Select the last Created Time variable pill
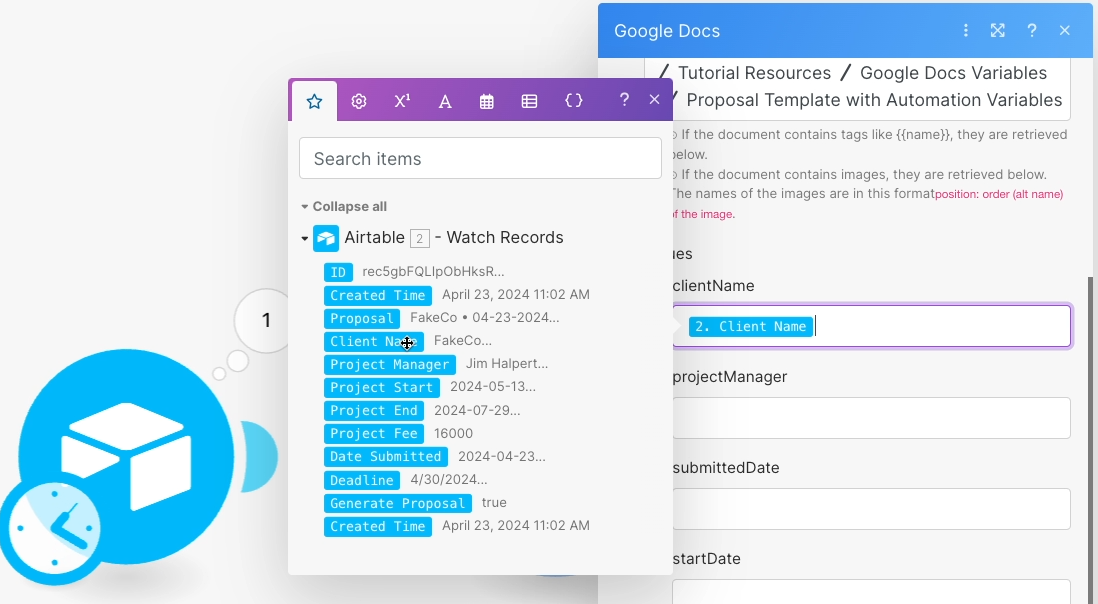This screenshot has height=604, width=1098. (x=377, y=526)
